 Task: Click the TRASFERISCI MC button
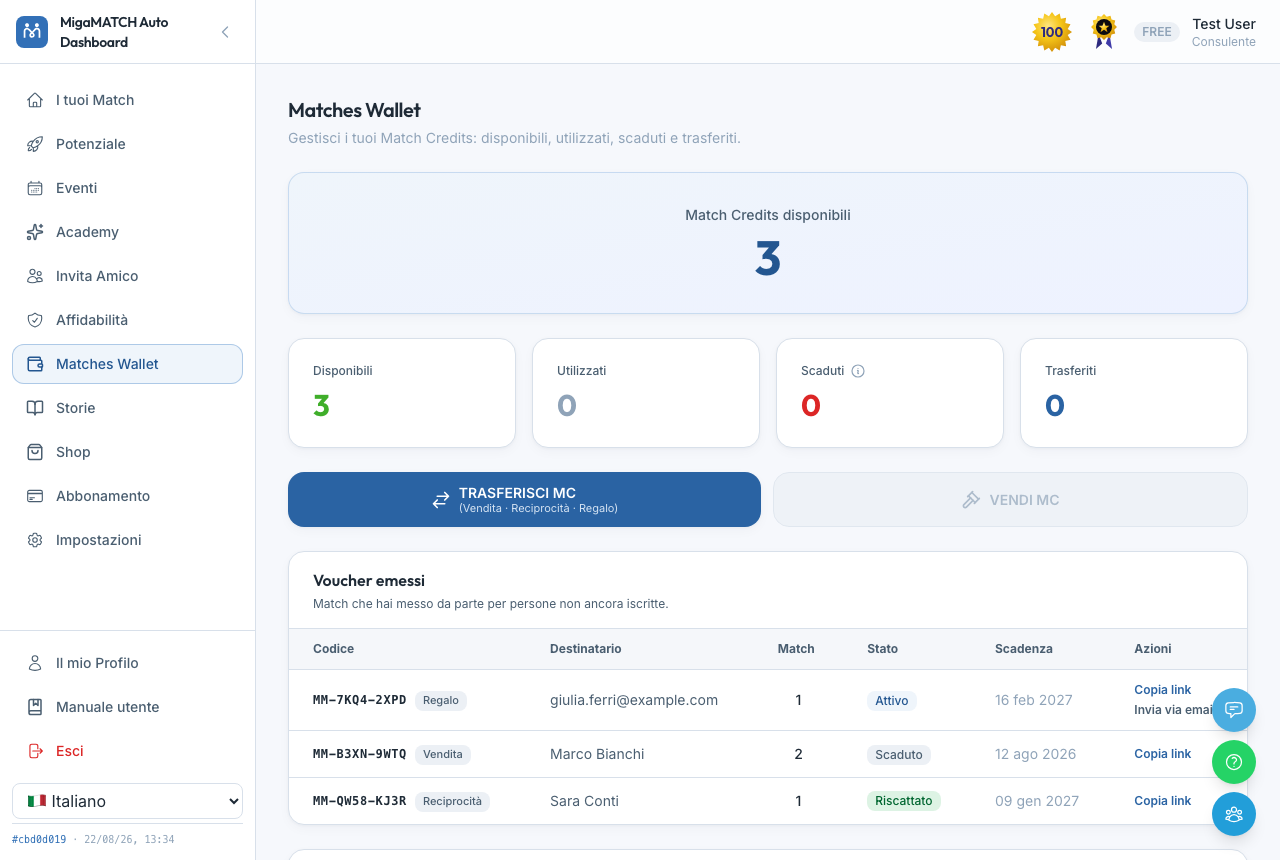pyautogui.click(x=524, y=499)
